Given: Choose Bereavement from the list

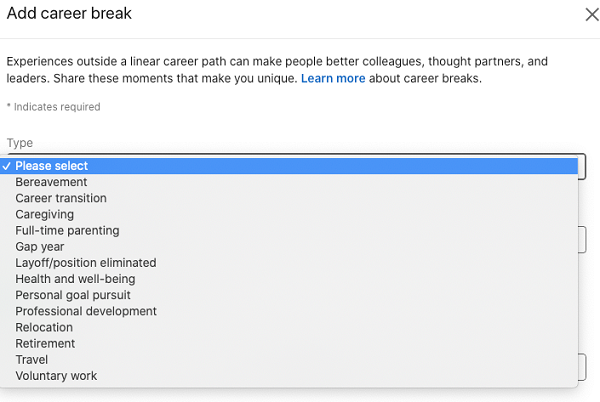Looking at the screenshot, I should tap(289, 182).
